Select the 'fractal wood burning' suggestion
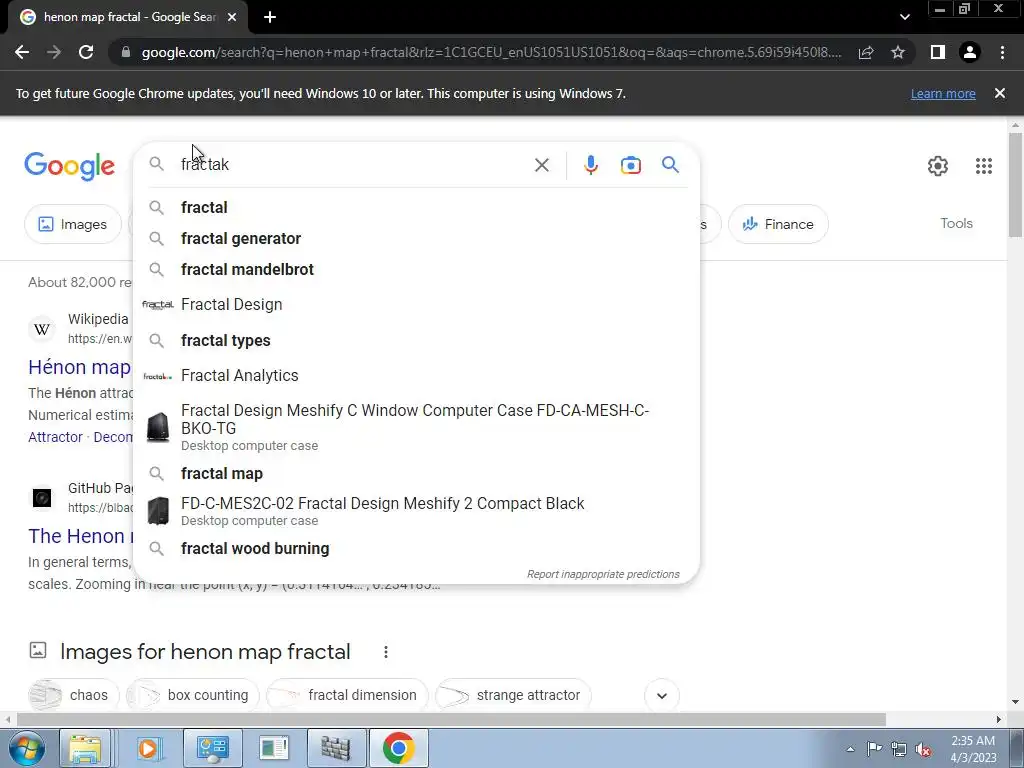Screen dimensions: 1024x768 tap(416, 549)
